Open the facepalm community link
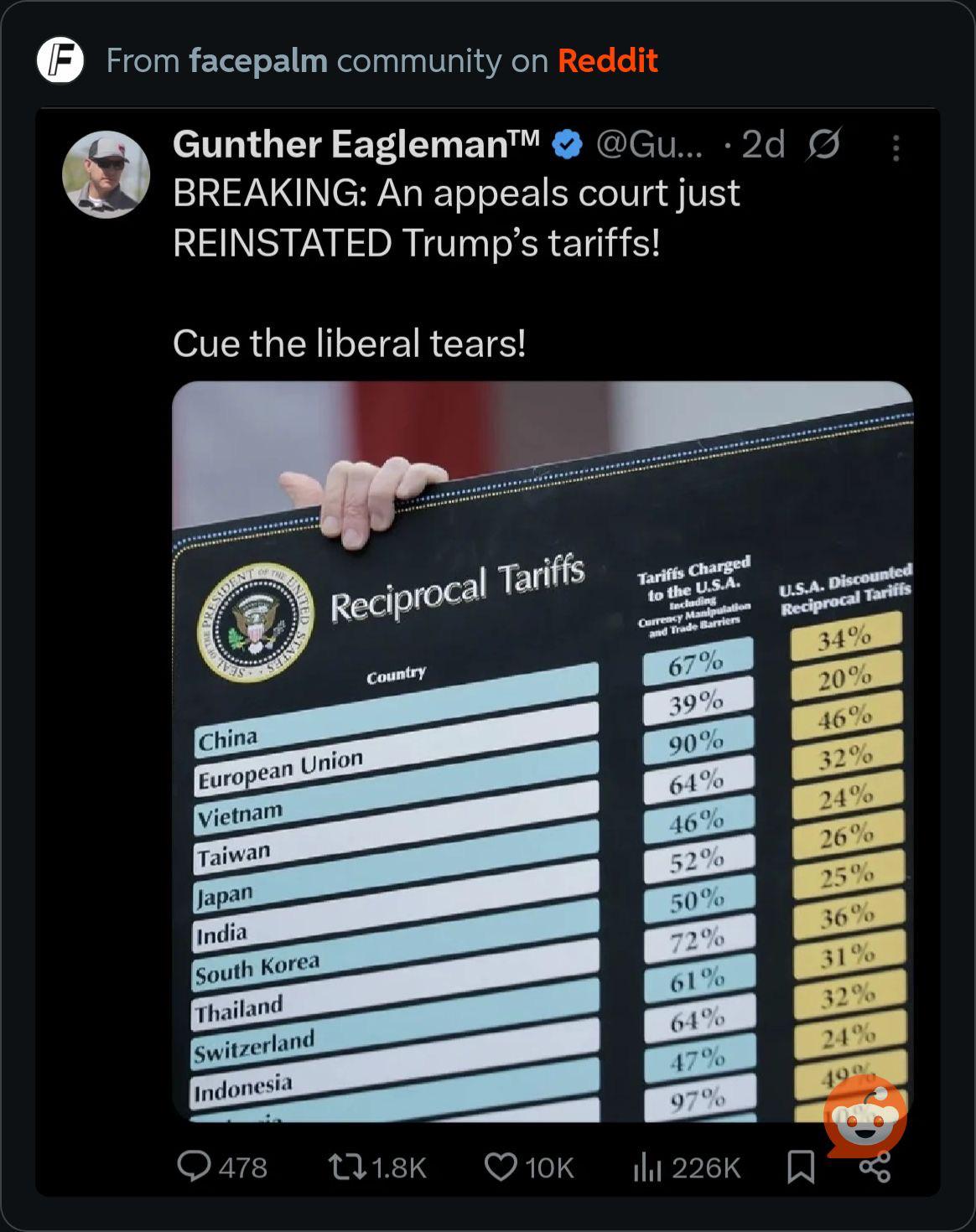 pyautogui.click(x=258, y=60)
